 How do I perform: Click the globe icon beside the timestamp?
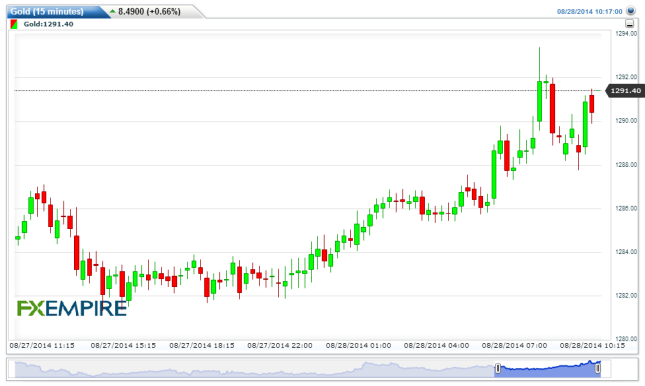tap(631, 11)
